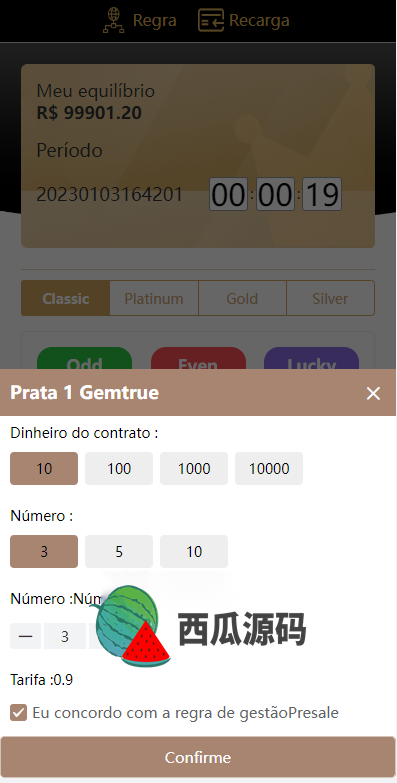
Task: Select contract amount 10
Action: click(44, 468)
